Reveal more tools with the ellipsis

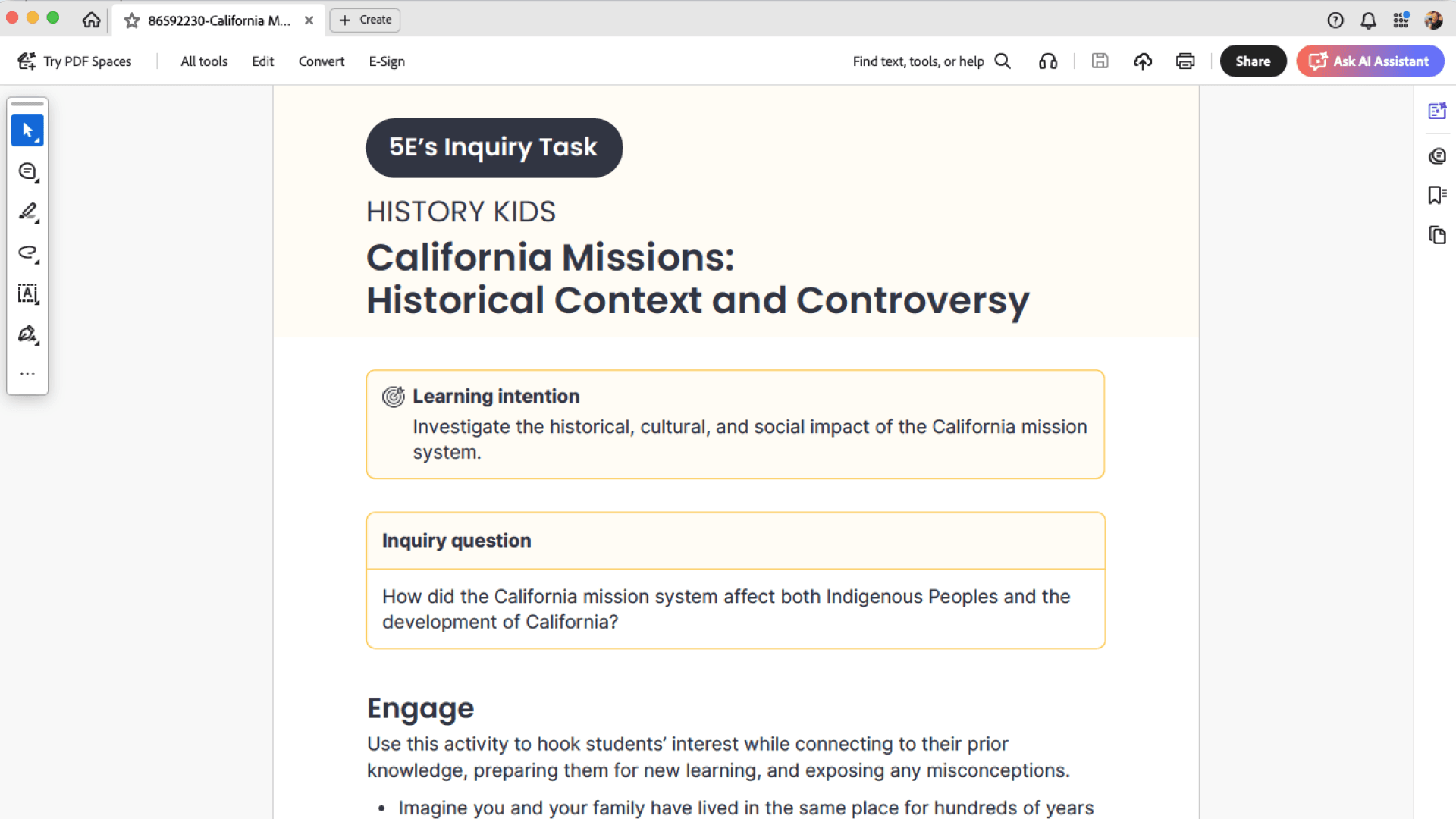[27, 373]
